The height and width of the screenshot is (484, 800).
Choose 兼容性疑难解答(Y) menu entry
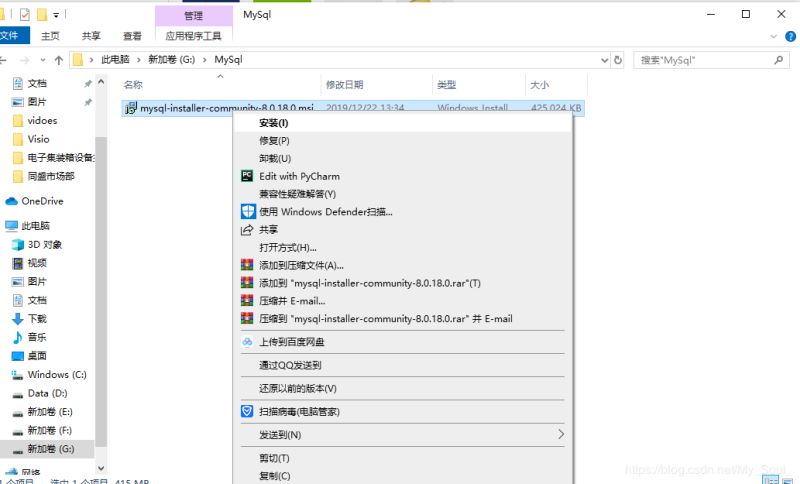click(x=403, y=194)
